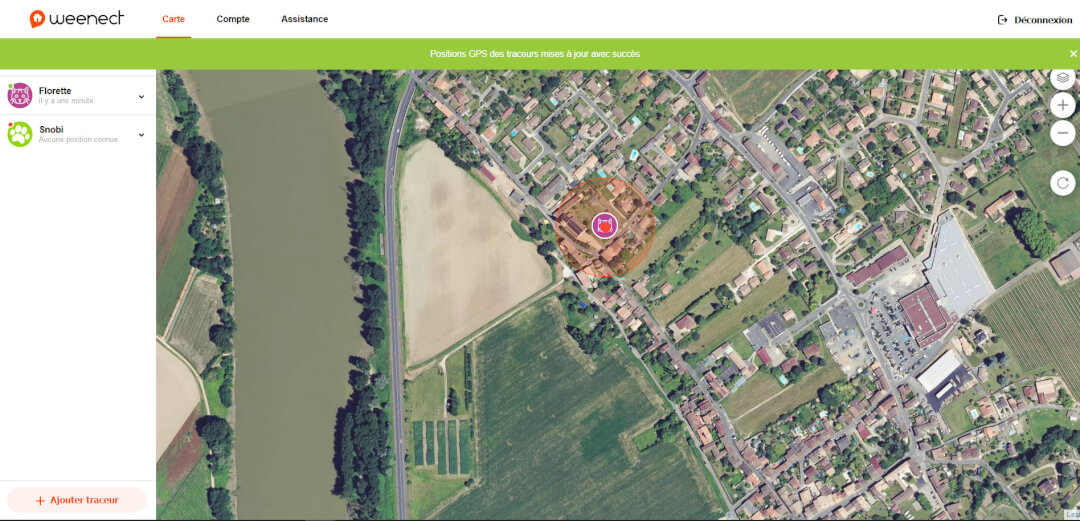Select the Florette tracker name
This screenshot has height=521, width=1080.
[x=55, y=91]
